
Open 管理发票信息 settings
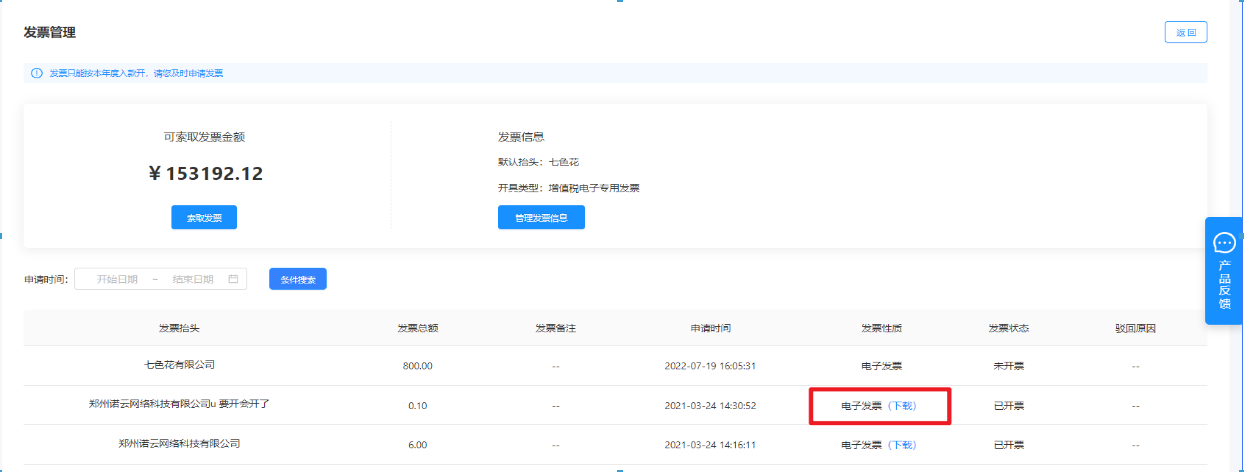(x=541, y=218)
